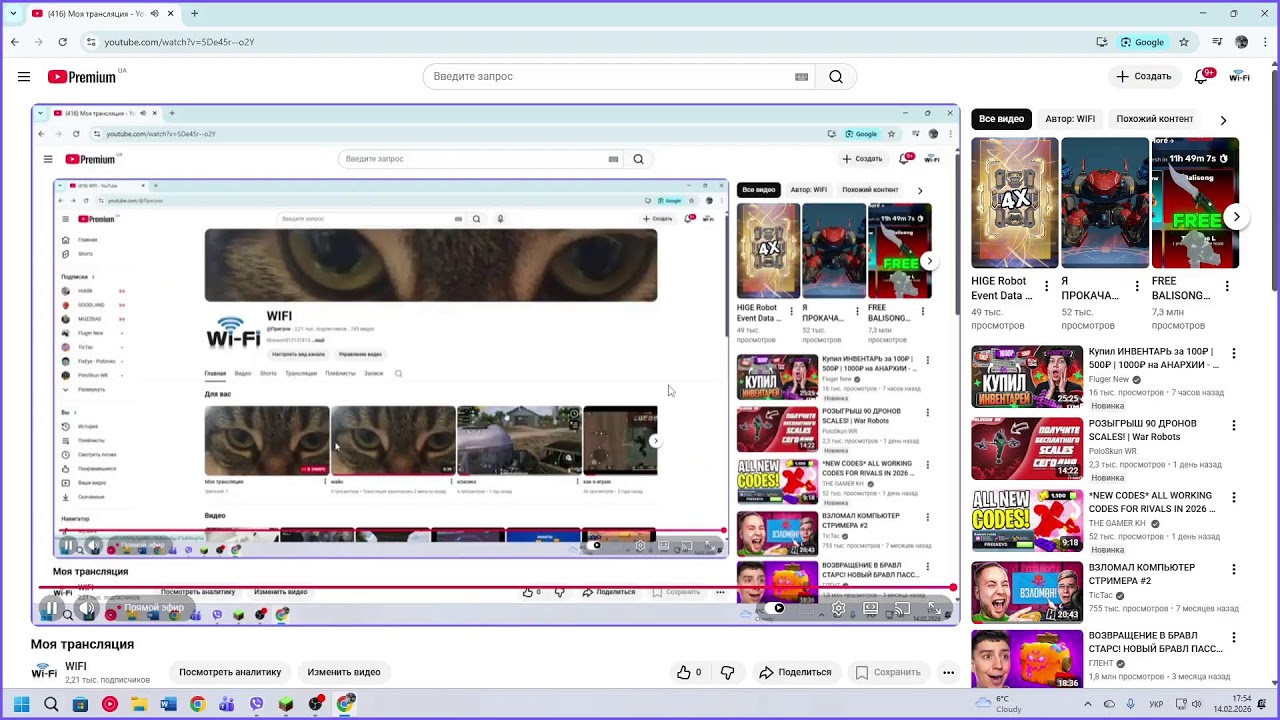This screenshot has height=720, width=1280.
Task: Open Microsoft Word from taskbar
Action: click(x=168, y=704)
